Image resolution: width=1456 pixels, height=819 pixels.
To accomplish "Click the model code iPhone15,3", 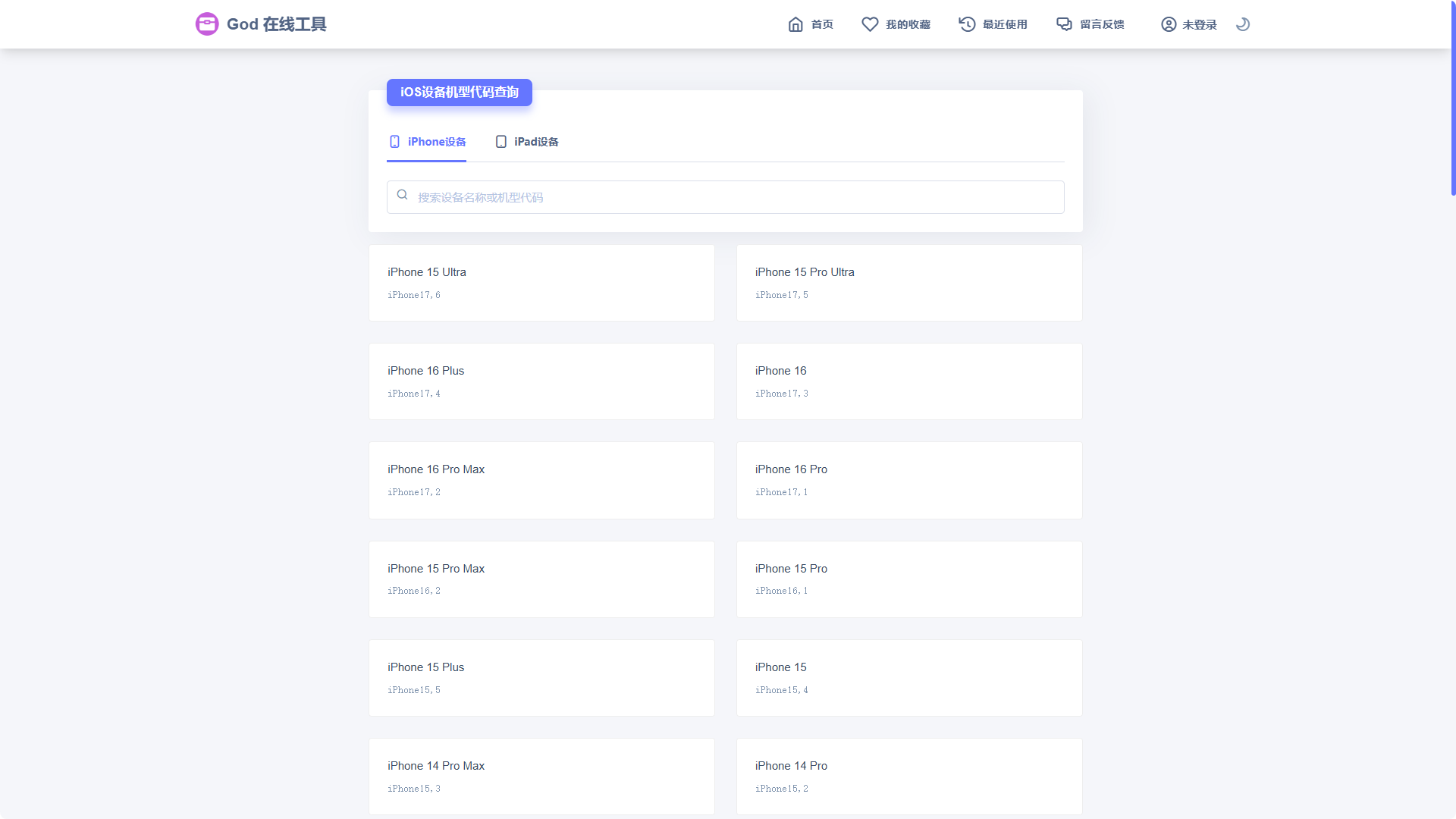I will click(414, 789).
